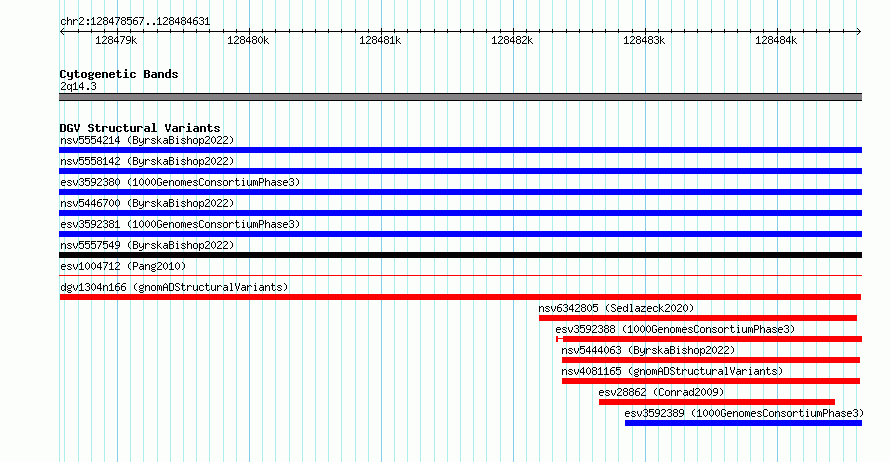
Task: Click the 2q14.3 band label
Action: click(78, 87)
